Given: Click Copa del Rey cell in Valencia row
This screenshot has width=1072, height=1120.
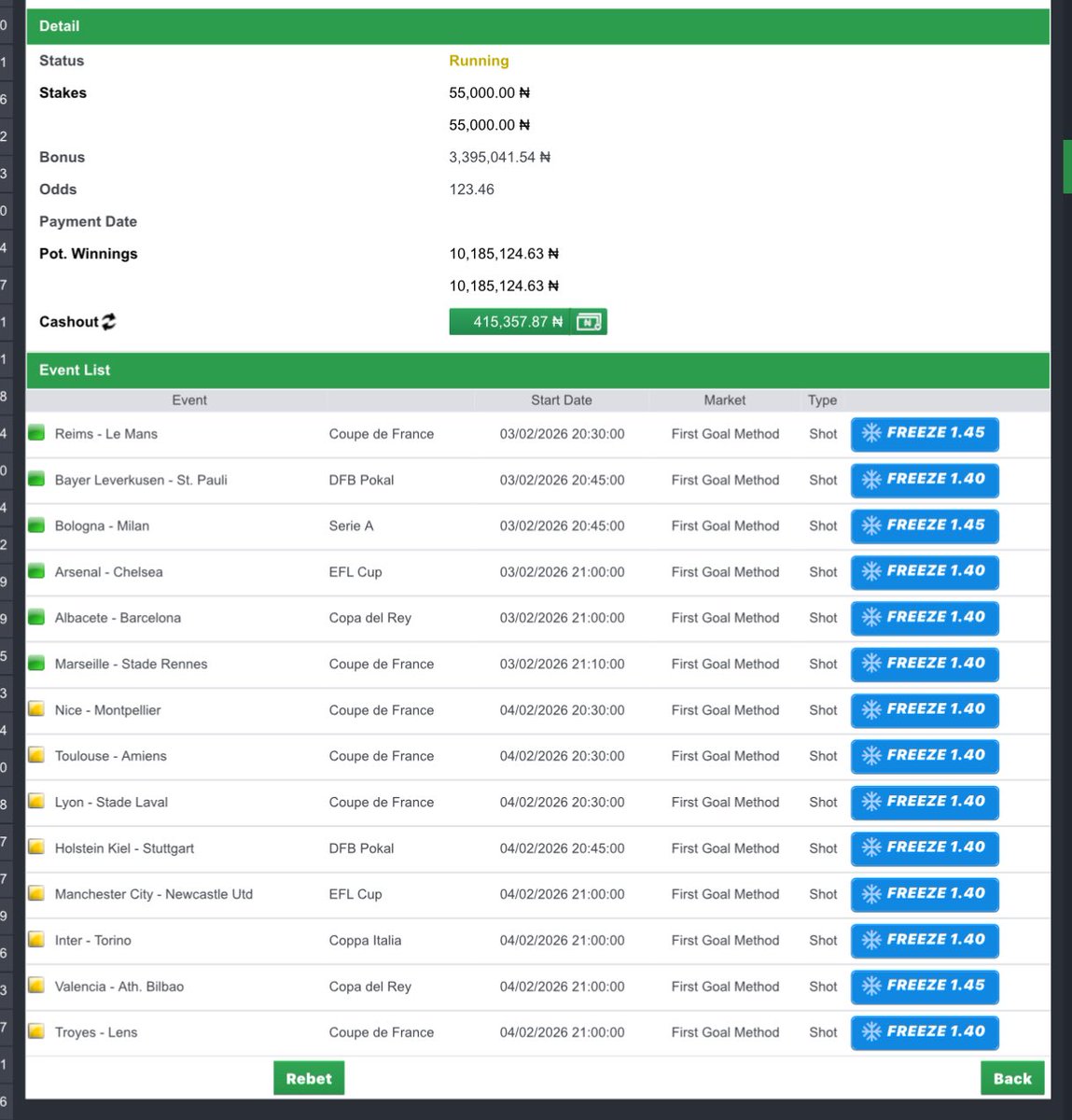Looking at the screenshot, I should click(x=369, y=987).
